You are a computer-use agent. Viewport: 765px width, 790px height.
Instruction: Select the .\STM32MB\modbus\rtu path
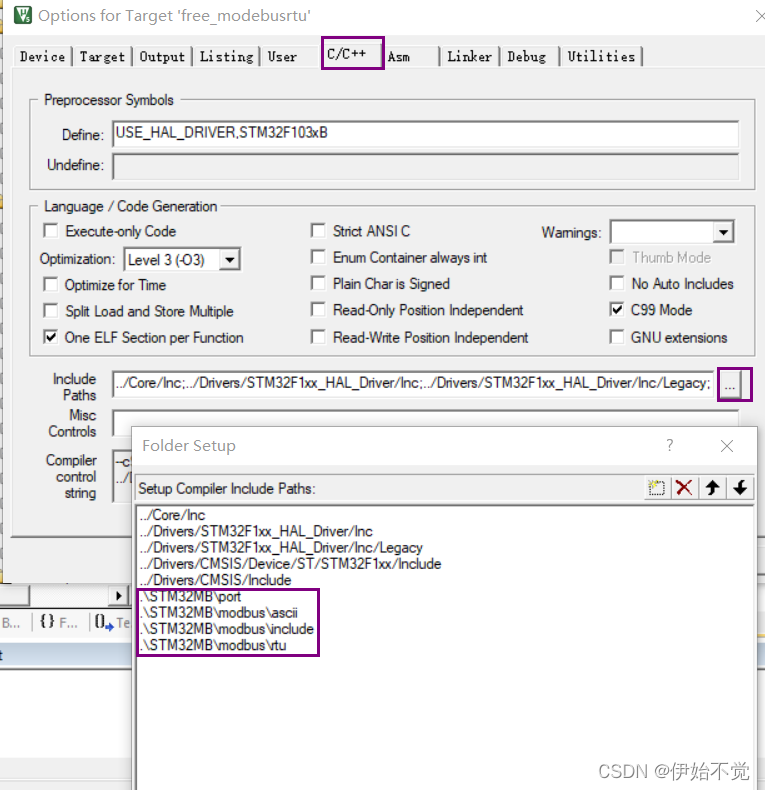[x=213, y=645]
